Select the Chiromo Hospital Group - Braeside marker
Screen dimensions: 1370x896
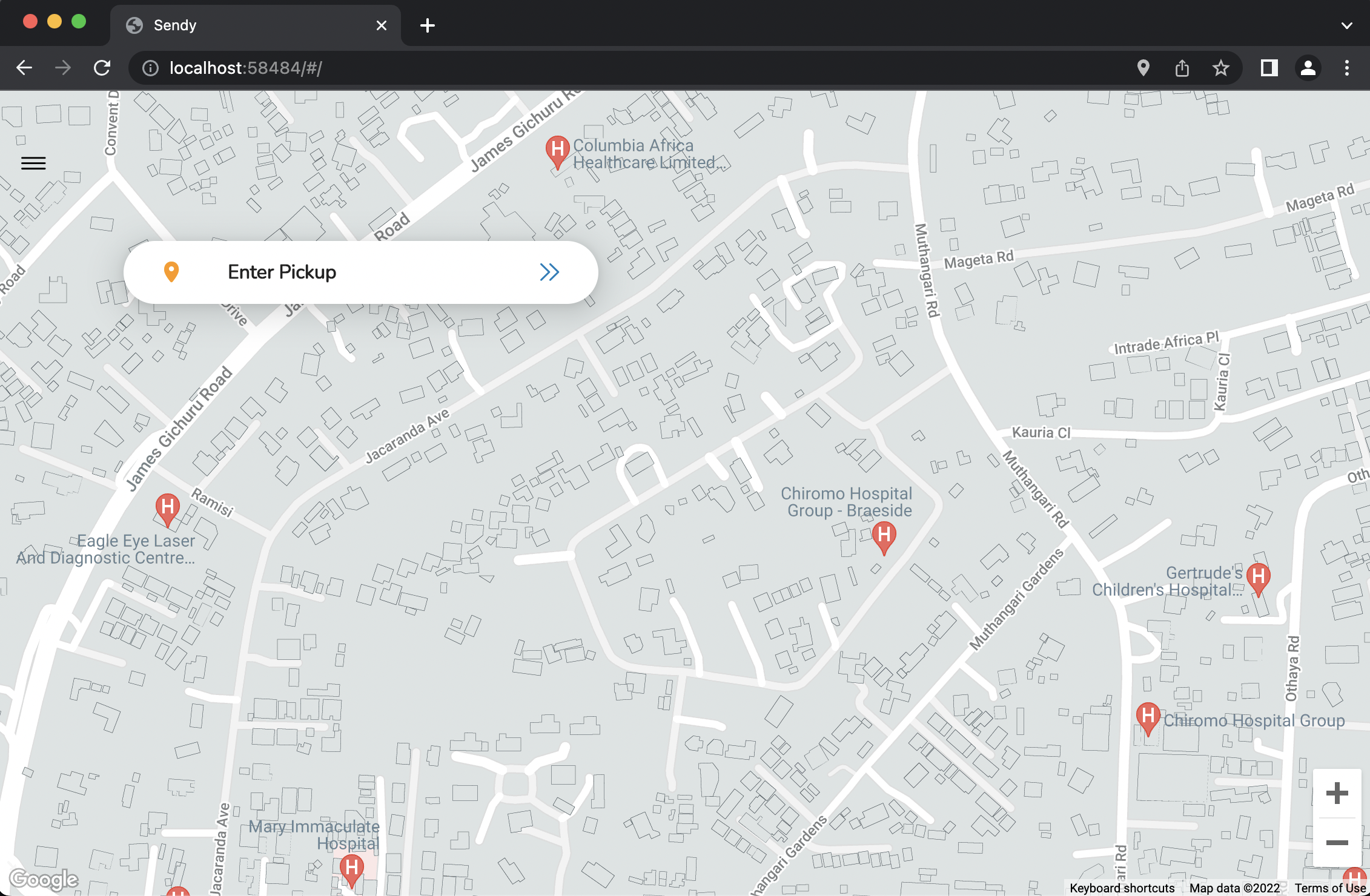tap(884, 534)
